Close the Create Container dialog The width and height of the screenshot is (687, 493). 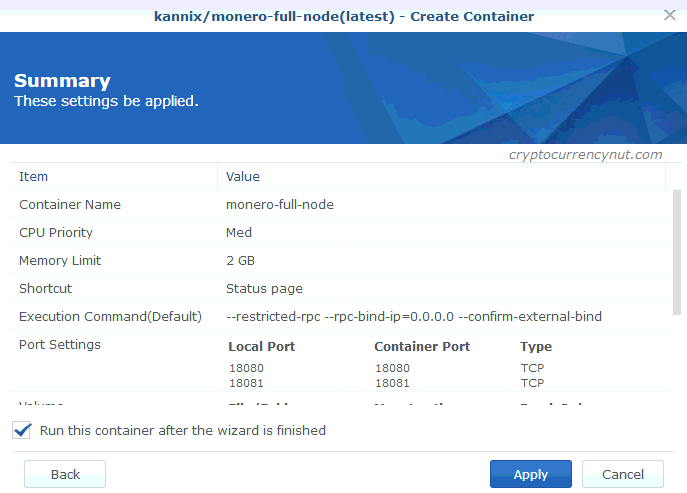click(x=669, y=15)
